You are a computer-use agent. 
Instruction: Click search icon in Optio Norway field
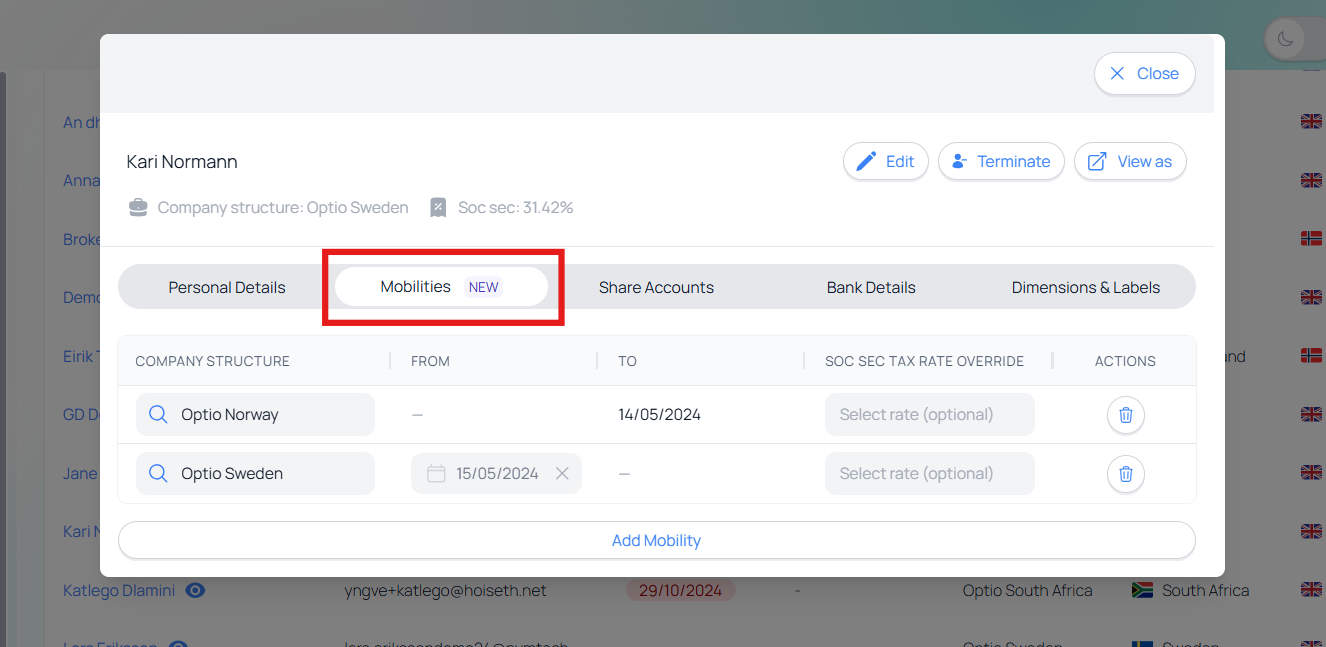pos(158,415)
